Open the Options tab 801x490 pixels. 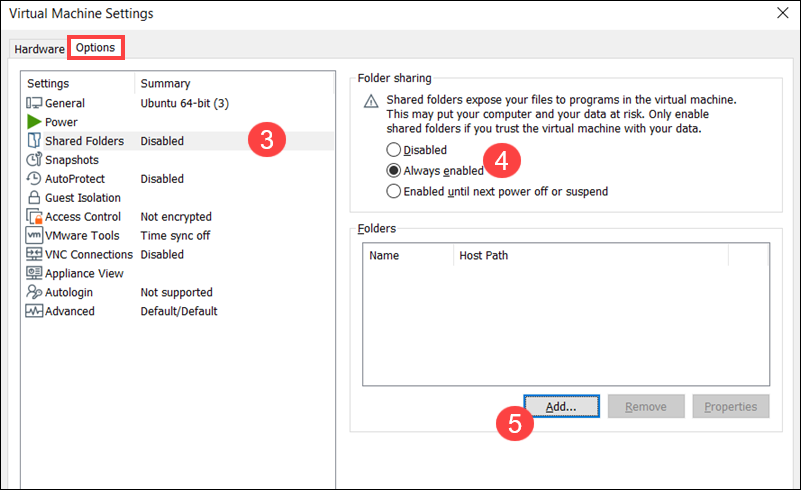[98, 47]
